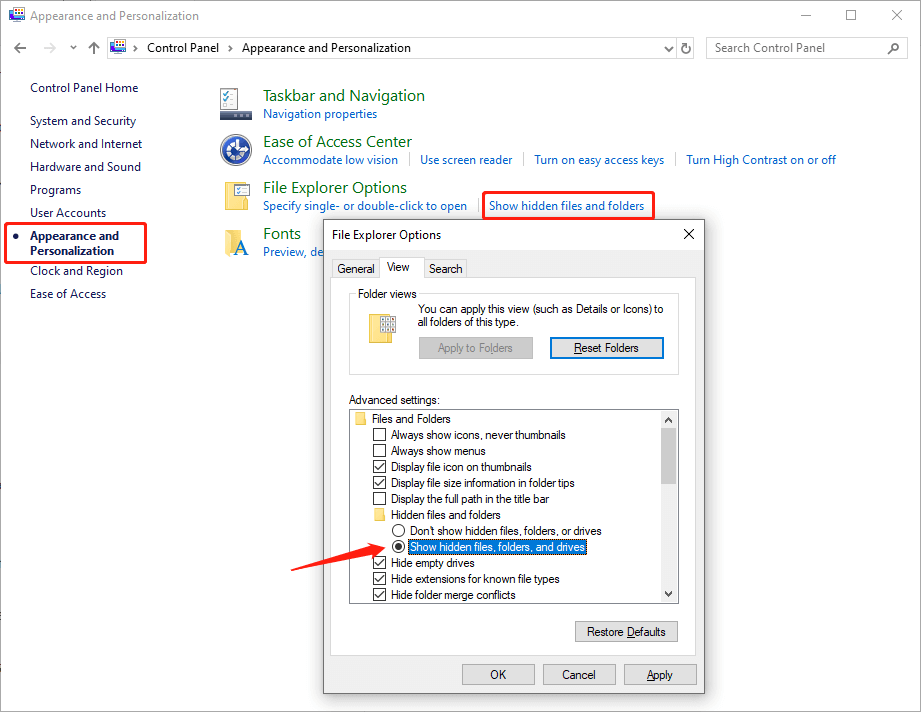This screenshot has width=921, height=712.
Task: Click the File Explorer Options folder icon
Action: click(x=237, y=196)
